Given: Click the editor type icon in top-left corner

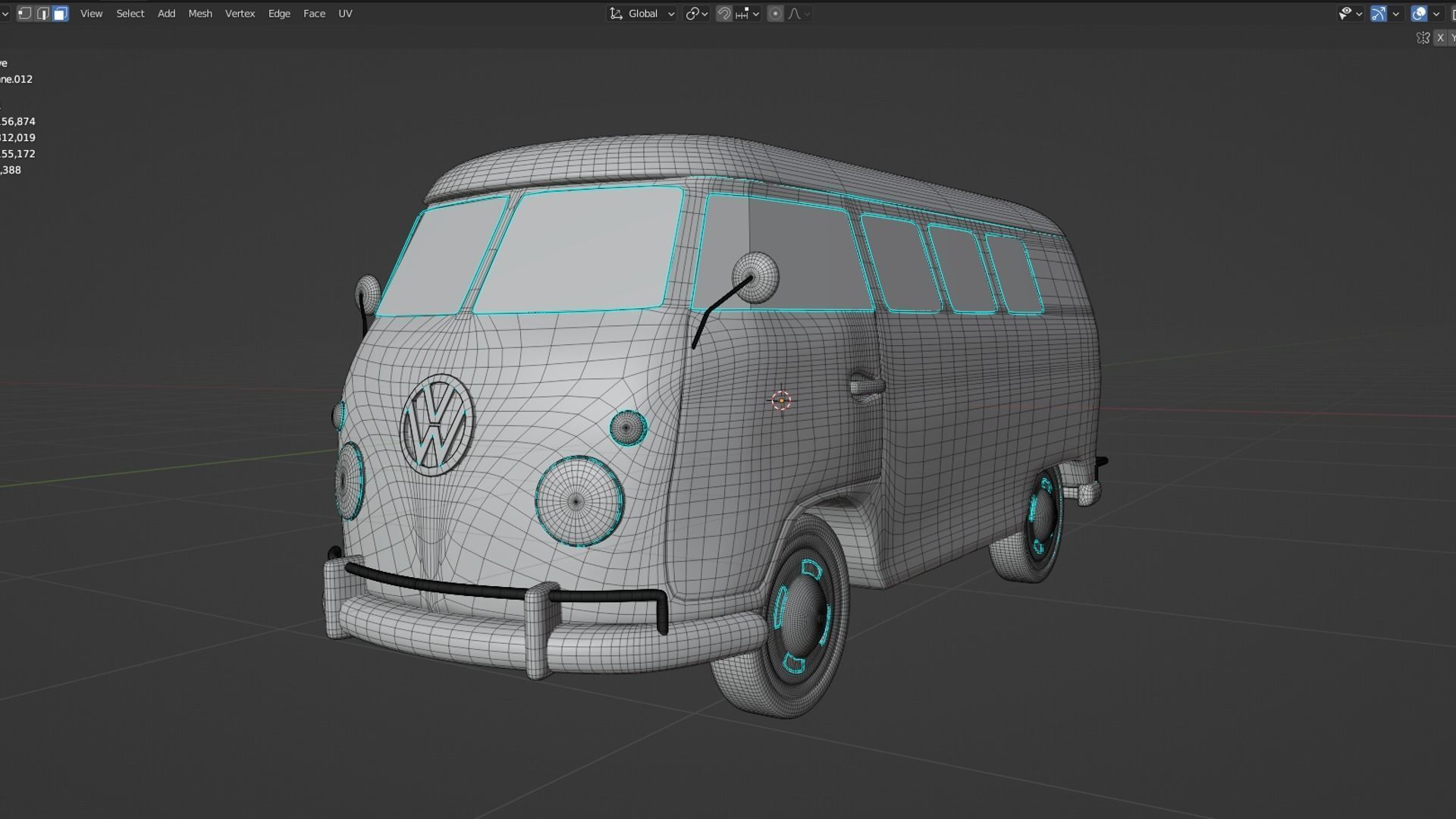Looking at the screenshot, I should click(x=5, y=13).
